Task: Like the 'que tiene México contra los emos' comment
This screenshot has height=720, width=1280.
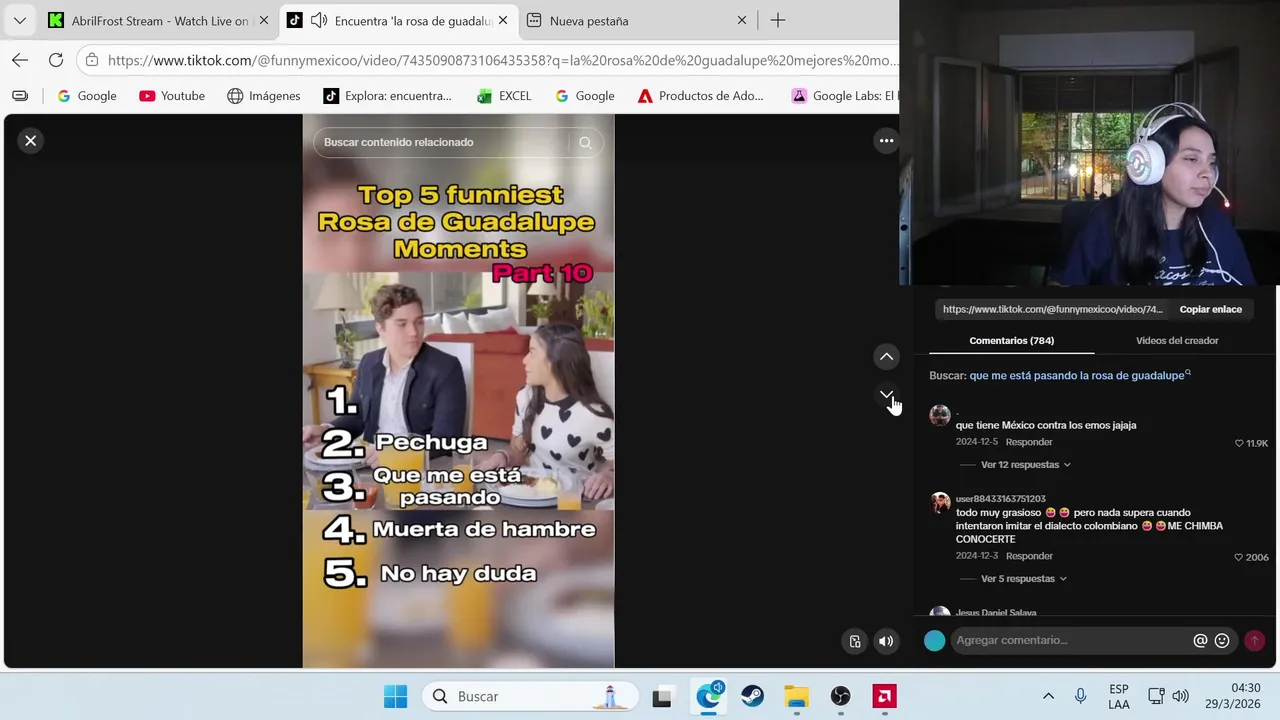Action: point(1239,443)
